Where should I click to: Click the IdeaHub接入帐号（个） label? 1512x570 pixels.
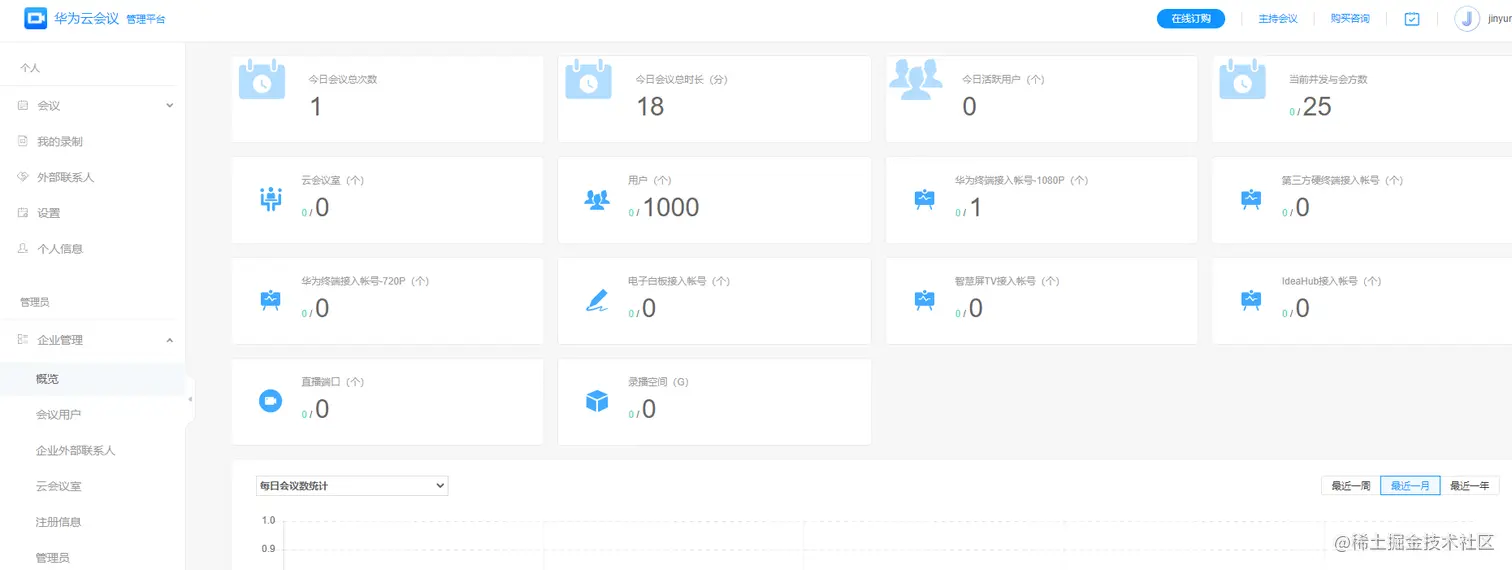coord(1332,281)
